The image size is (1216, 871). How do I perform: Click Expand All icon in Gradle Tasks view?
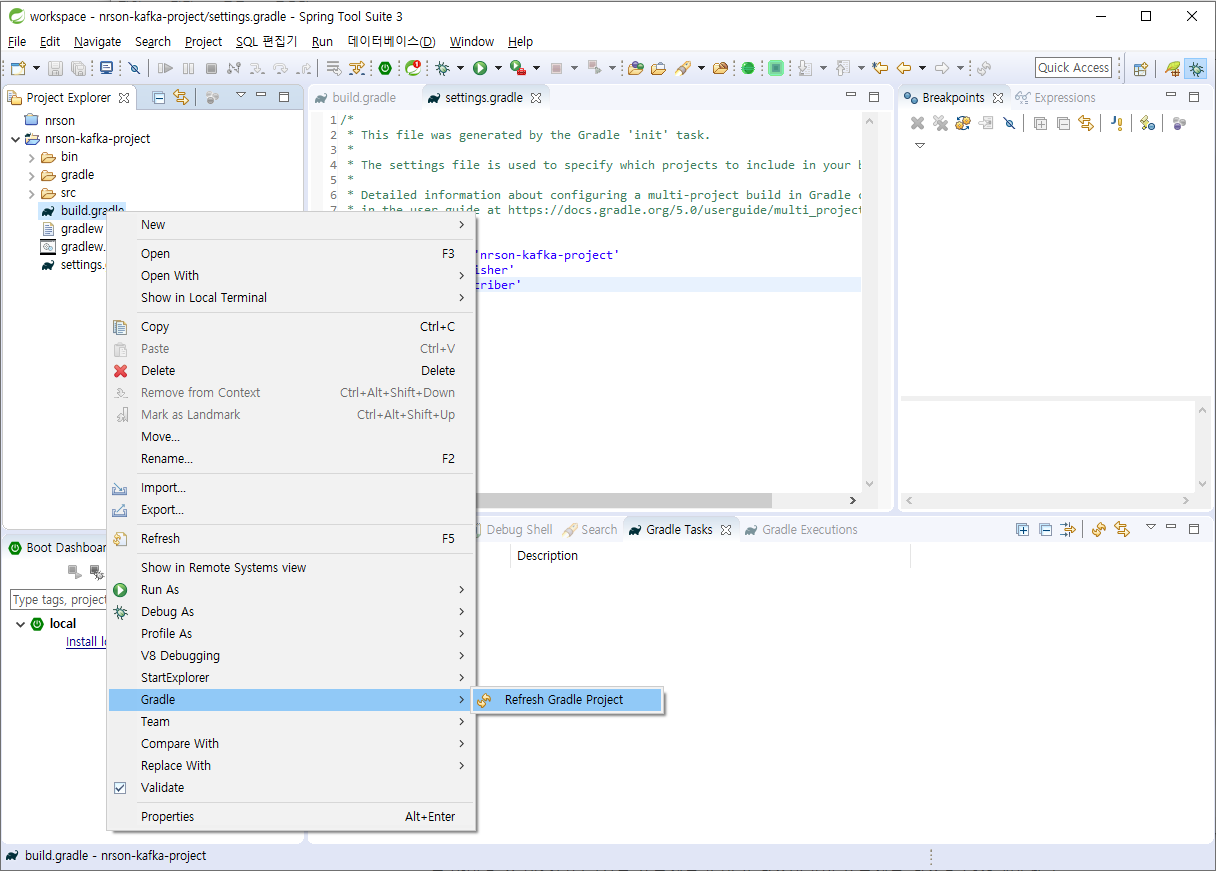(x=1022, y=529)
